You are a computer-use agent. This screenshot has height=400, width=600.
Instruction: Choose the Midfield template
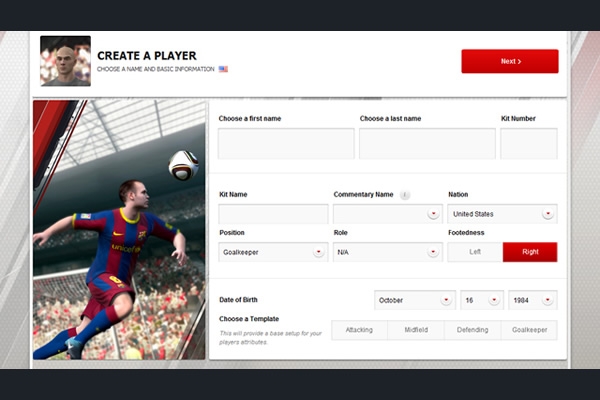[416, 330]
